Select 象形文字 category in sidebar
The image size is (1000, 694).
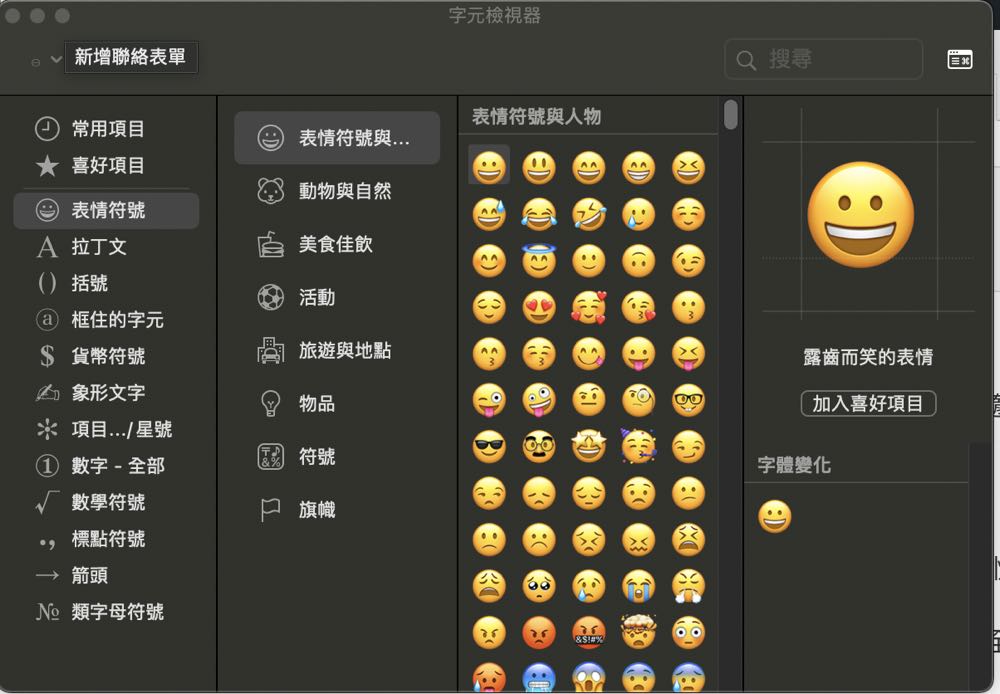(x=106, y=392)
